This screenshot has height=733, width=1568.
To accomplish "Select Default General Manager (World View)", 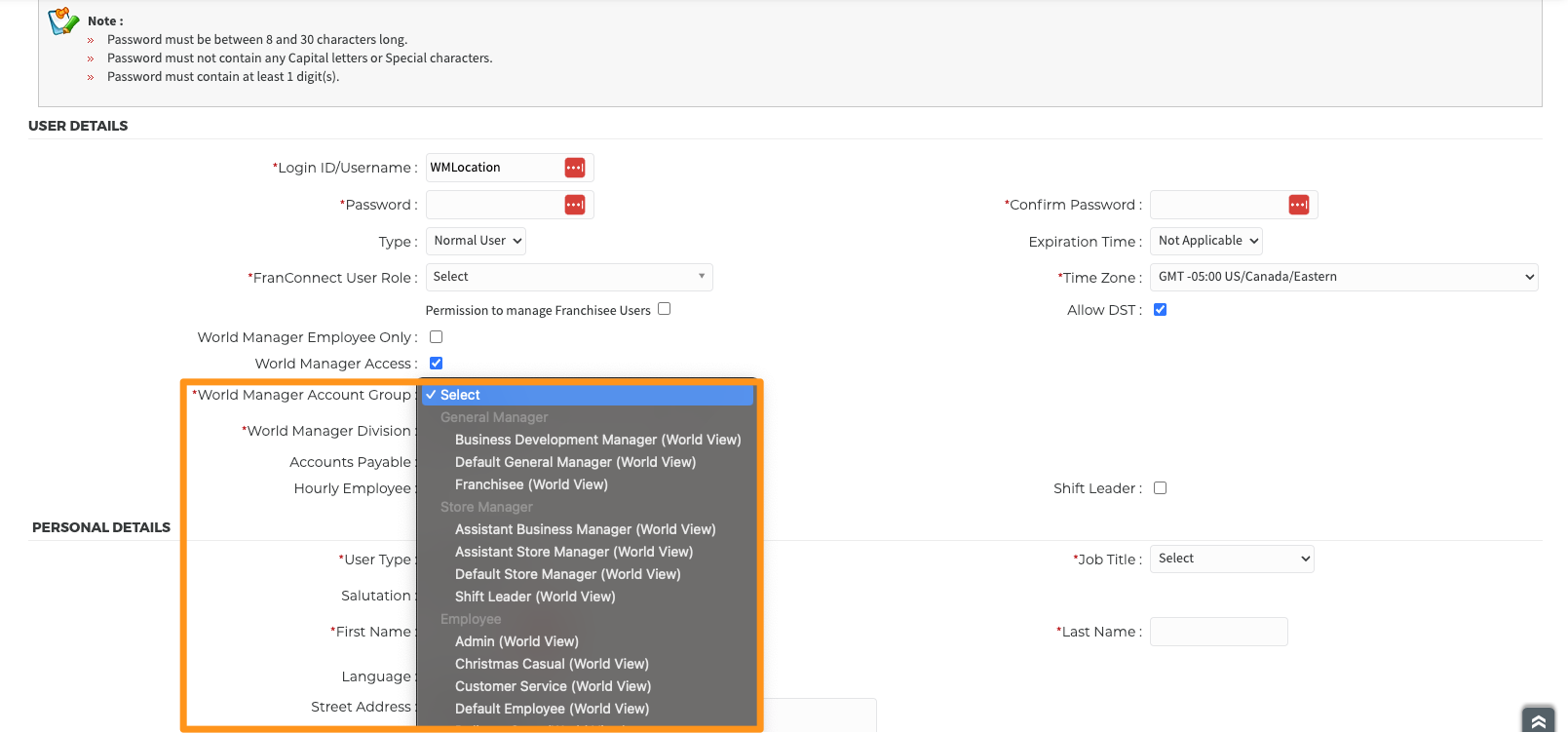I will 575,462.
